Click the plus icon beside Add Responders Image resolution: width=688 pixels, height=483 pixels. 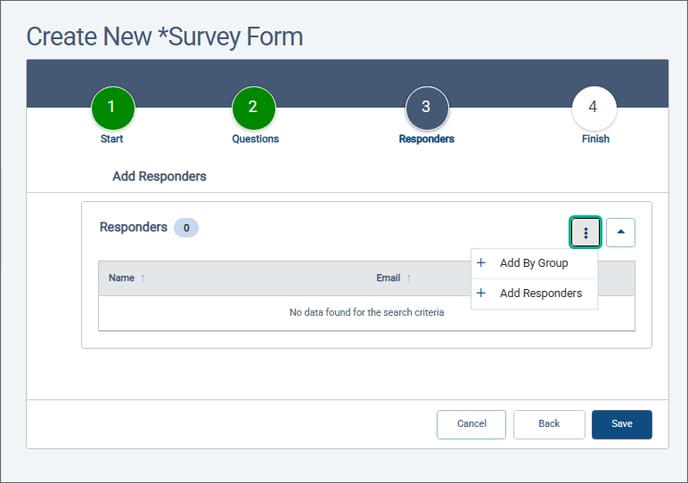point(481,293)
